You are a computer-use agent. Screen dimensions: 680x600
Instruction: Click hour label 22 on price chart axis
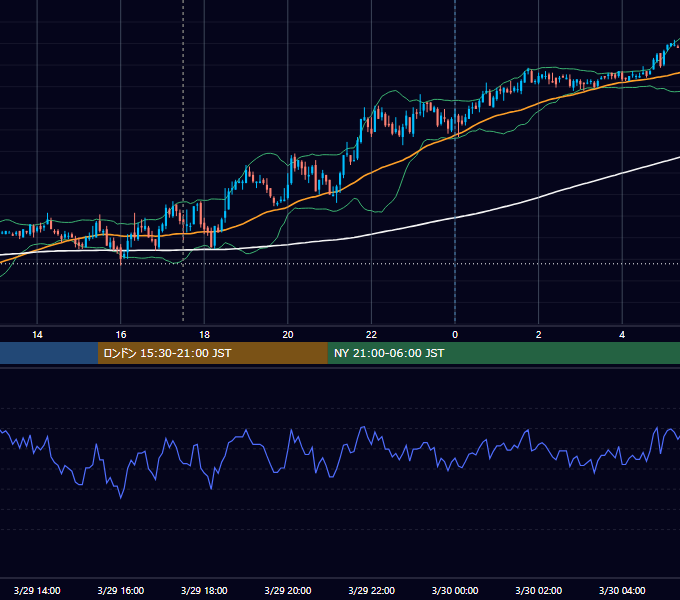pos(371,335)
